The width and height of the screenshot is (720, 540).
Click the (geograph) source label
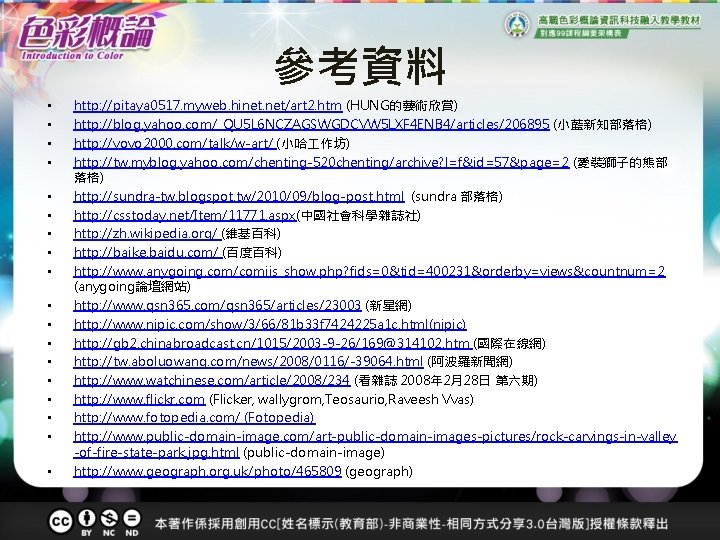click(x=379, y=472)
